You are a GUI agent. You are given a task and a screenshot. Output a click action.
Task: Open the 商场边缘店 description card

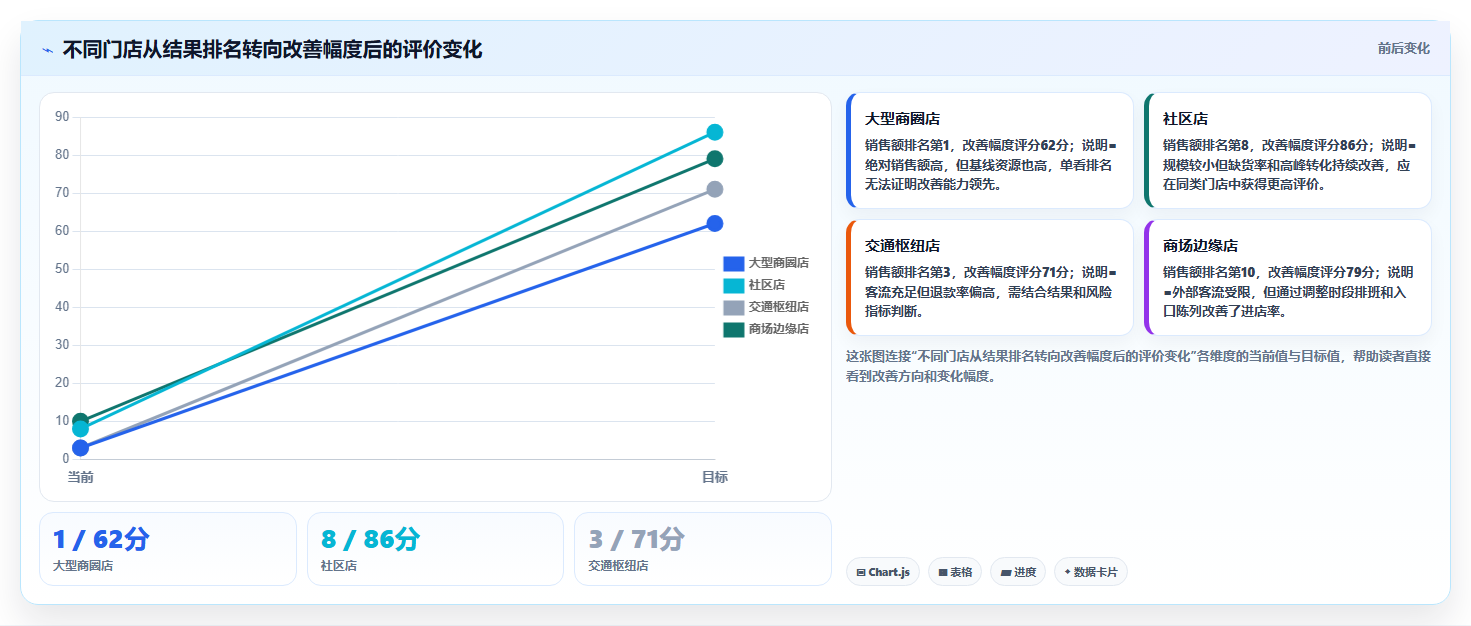coord(1288,278)
